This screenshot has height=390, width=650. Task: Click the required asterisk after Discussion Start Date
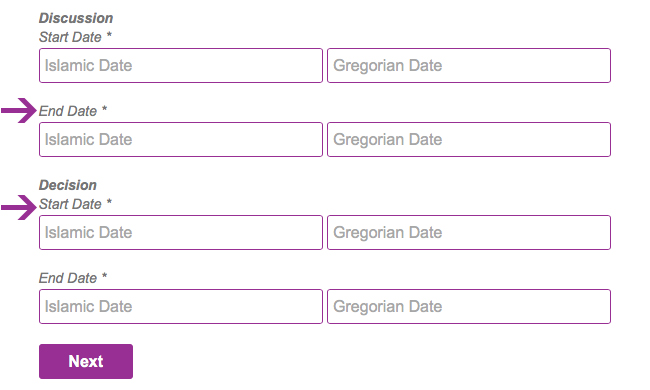(109, 34)
